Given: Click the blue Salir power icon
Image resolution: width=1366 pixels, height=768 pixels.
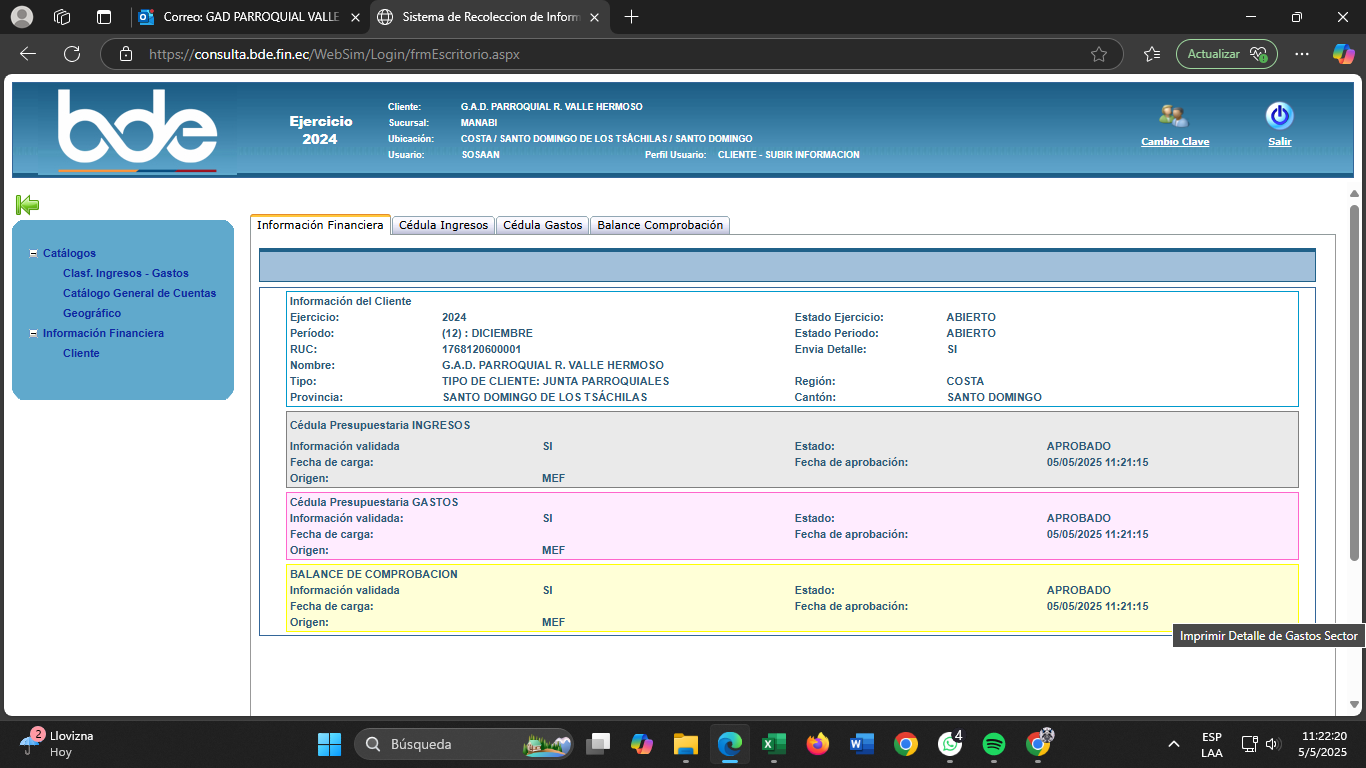Looking at the screenshot, I should pos(1279,116).
